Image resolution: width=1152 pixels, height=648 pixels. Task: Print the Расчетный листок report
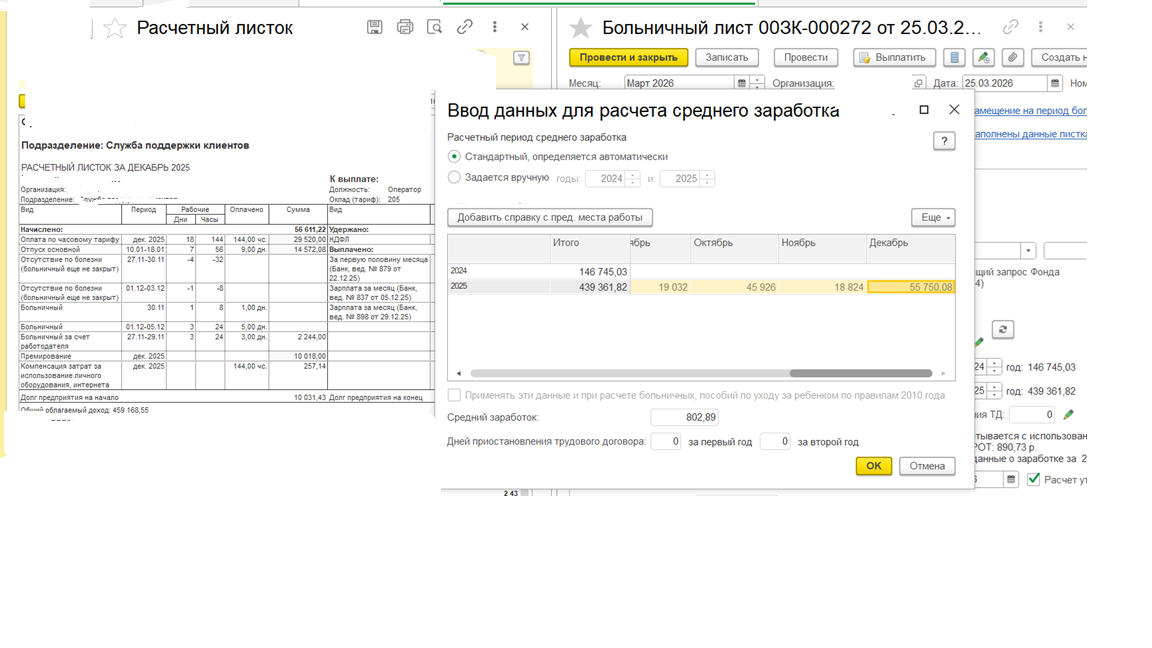coord(405,27)
